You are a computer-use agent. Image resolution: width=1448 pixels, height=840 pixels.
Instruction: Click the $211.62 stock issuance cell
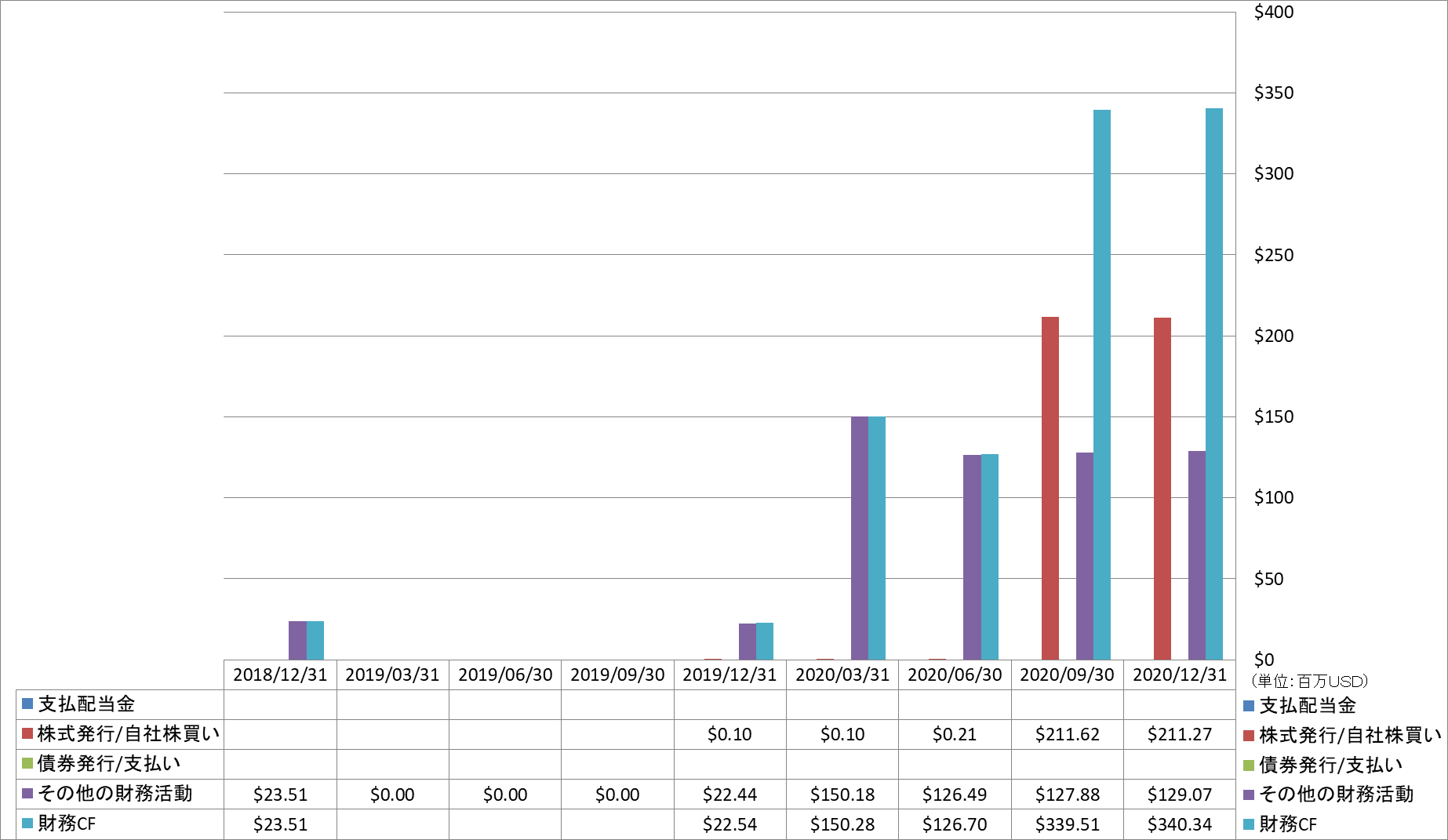[1068, 734]
